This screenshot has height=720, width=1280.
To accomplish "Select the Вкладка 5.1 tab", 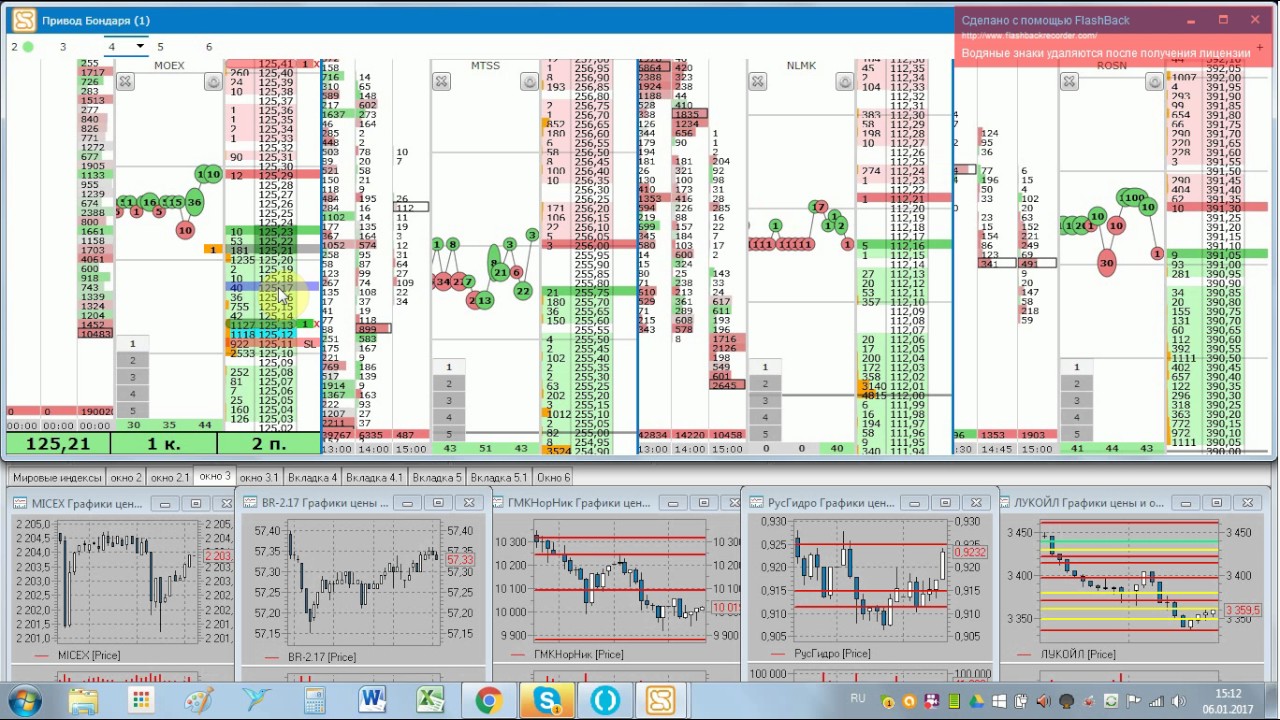I will click(500, 478).
